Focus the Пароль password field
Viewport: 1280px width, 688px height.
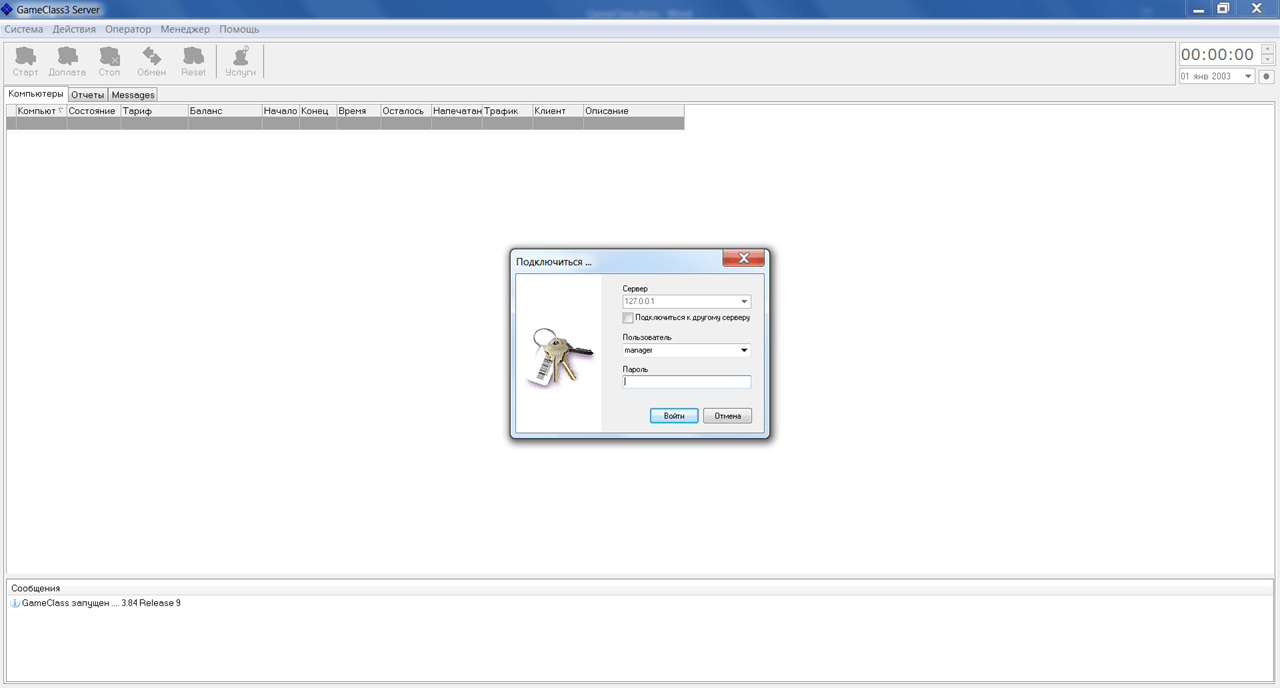(x=686, y=382)
